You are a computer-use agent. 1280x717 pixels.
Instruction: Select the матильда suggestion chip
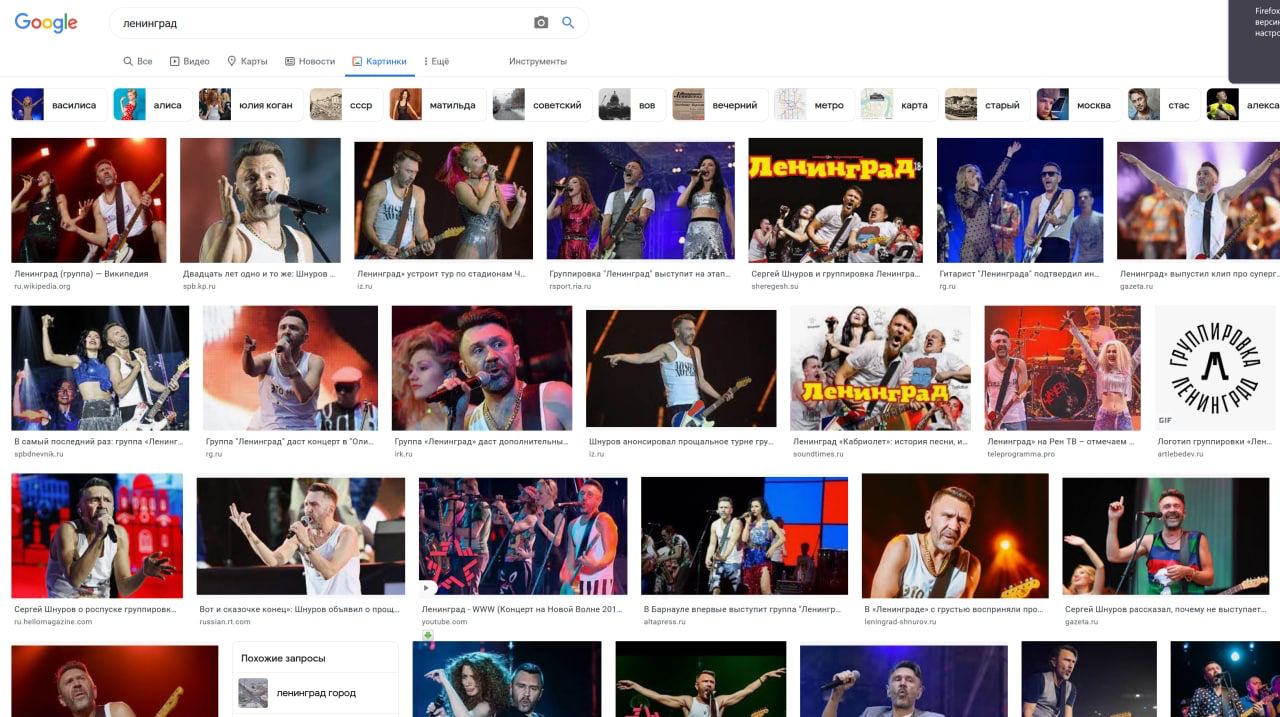tap(437, 105)
